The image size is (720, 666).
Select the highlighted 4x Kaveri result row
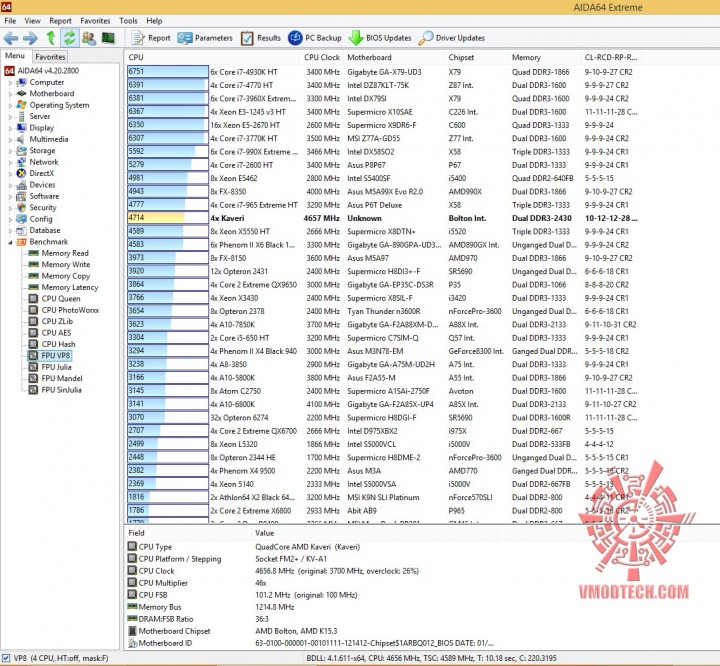point(383,218)
